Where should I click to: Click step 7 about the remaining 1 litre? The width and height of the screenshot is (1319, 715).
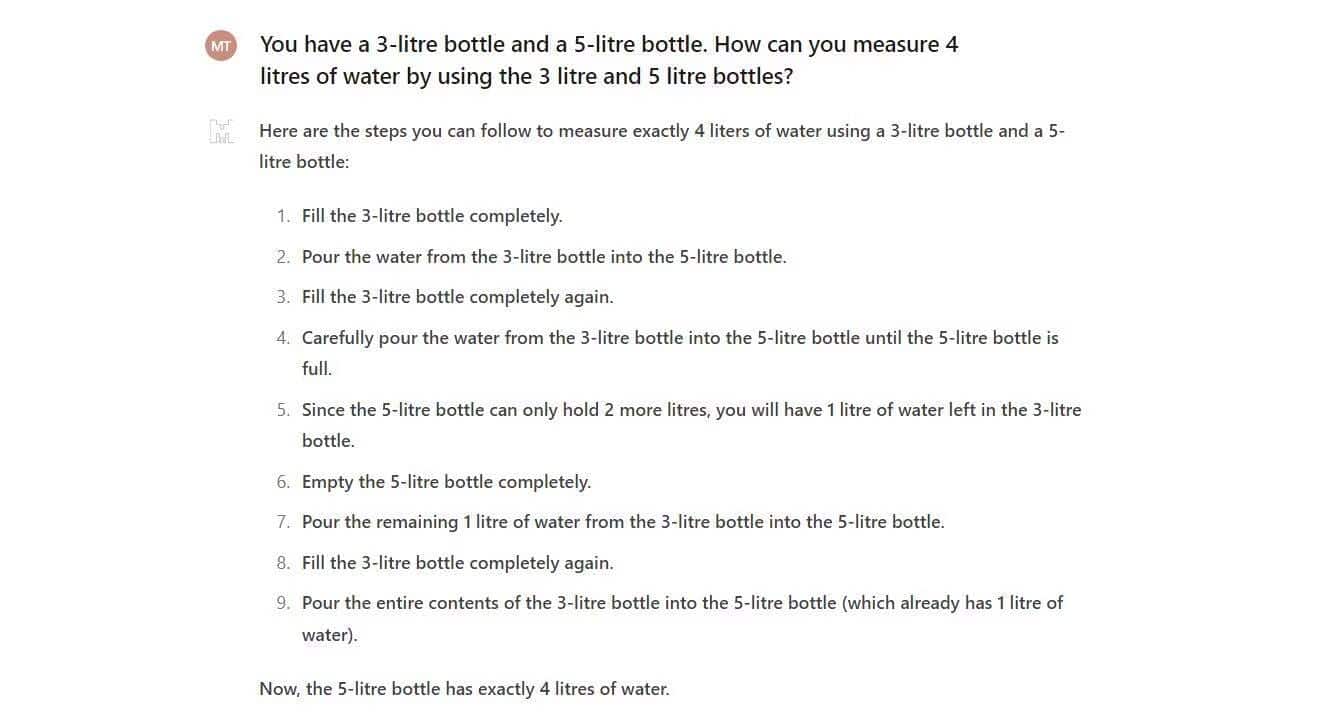coord(623,522)
